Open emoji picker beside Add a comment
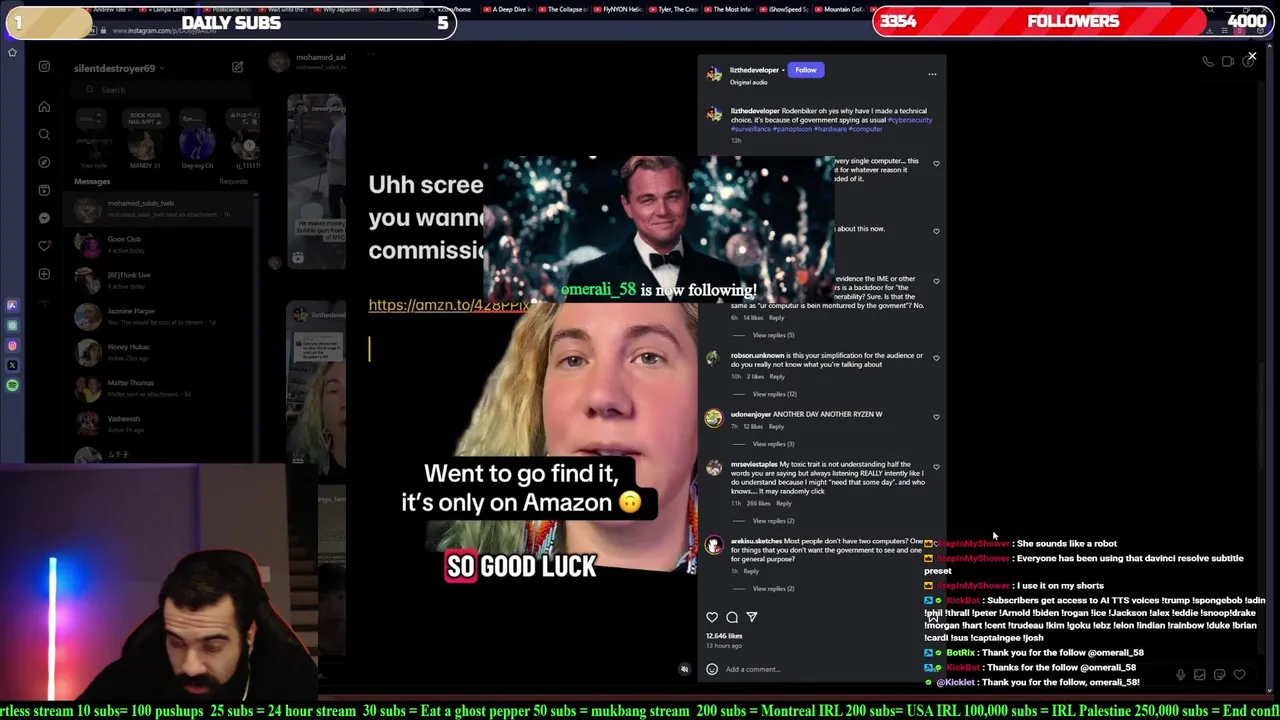The height and width of the screenshot is (720, 1280). point(712,669)
